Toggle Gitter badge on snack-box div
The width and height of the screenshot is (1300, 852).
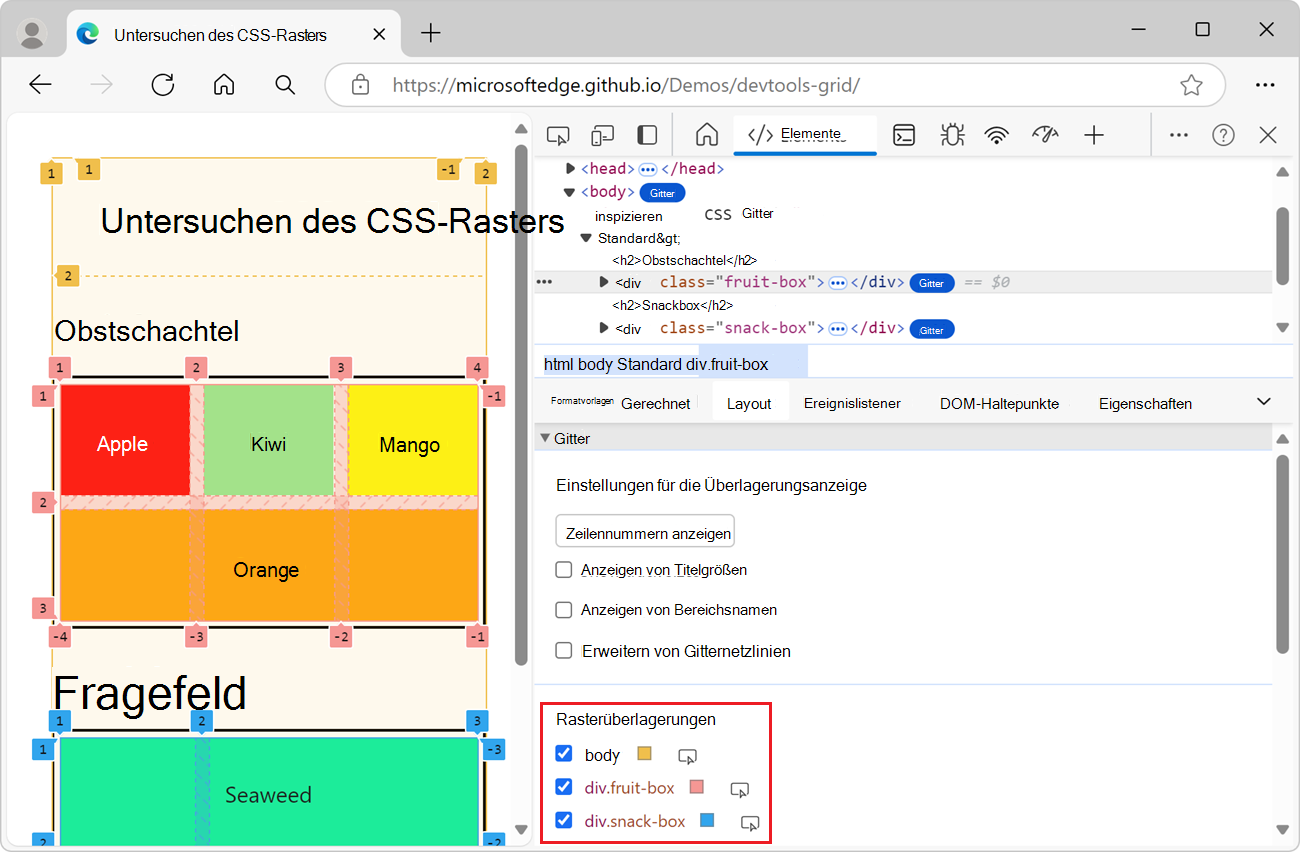[x=932, y=329]
